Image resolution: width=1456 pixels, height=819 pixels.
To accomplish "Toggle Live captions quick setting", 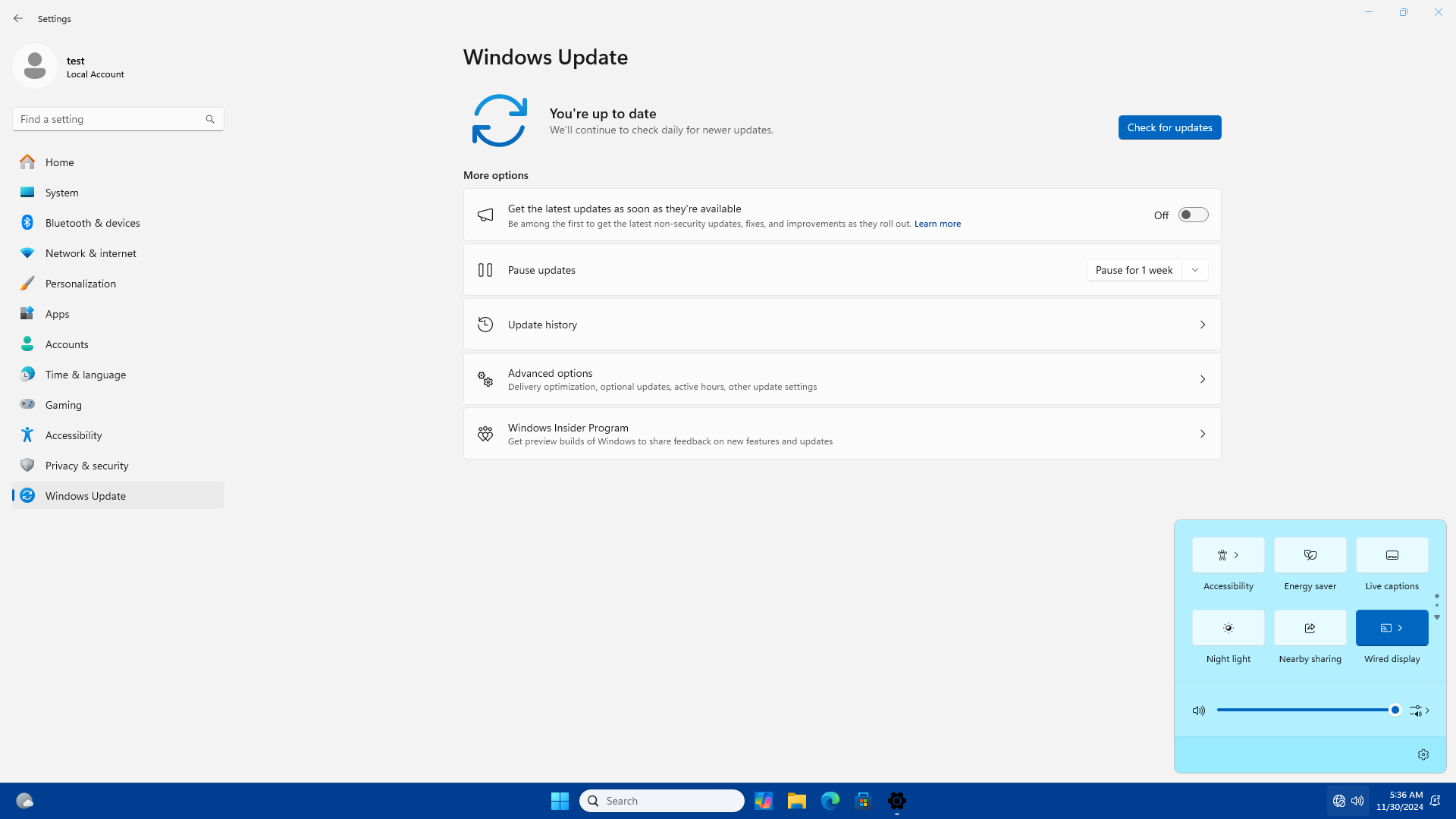I will [1392, 555].
